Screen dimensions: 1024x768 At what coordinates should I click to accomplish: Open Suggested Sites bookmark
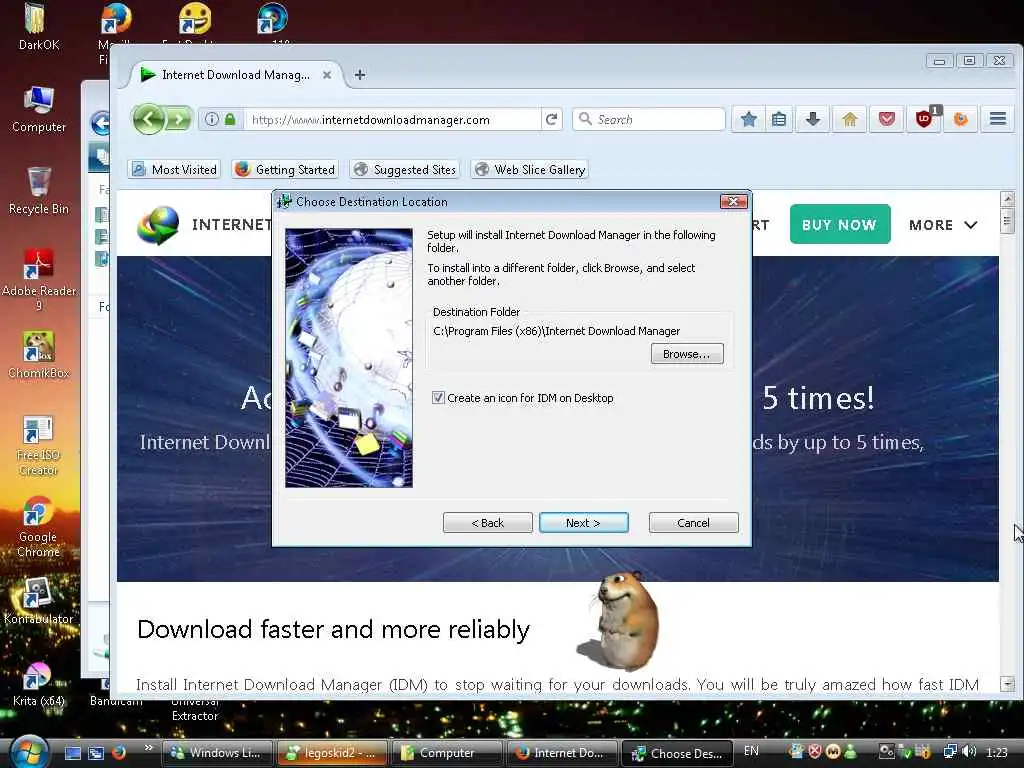tap(404, 170)
